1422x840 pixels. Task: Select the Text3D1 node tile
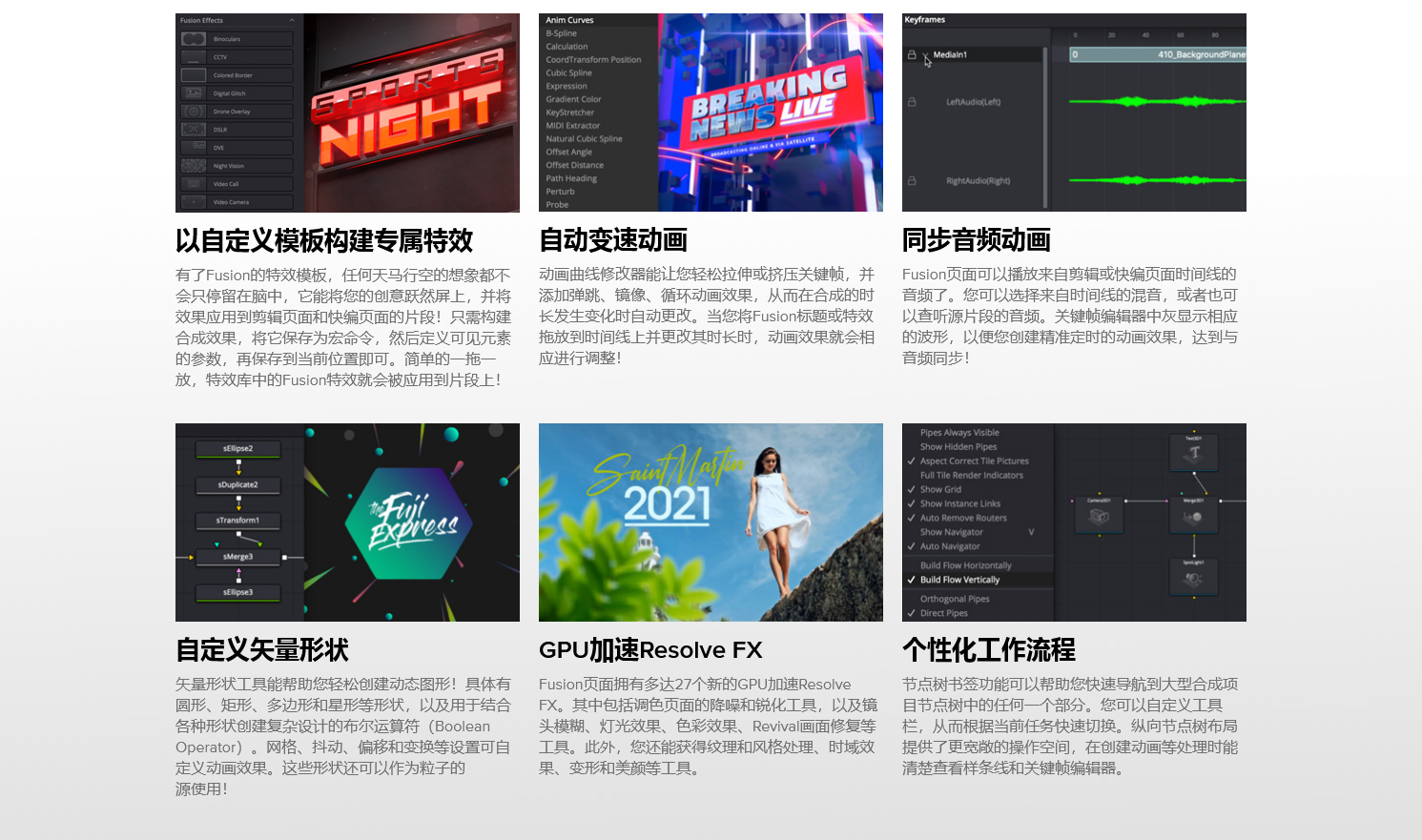1194,453
